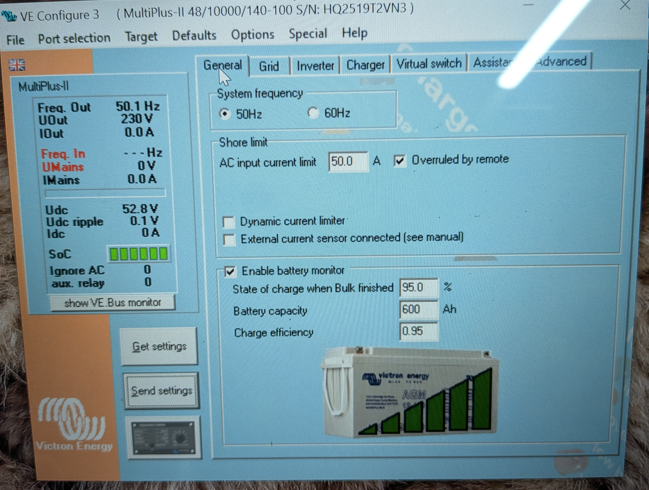Image resolution: width=649 pixels, height=490 pixels.
Task: Click the System frequency group label
Action: 260,94
